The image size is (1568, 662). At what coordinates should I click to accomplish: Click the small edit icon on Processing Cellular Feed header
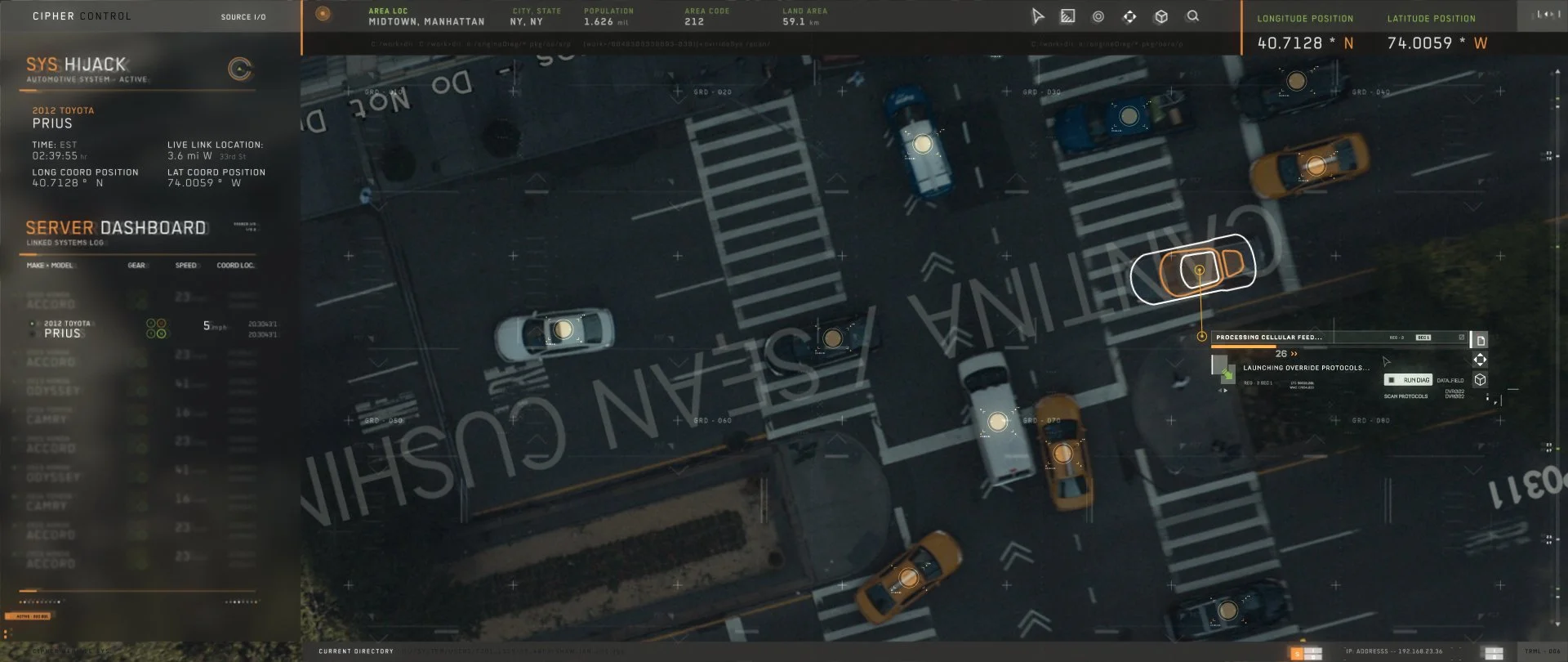1462,337
